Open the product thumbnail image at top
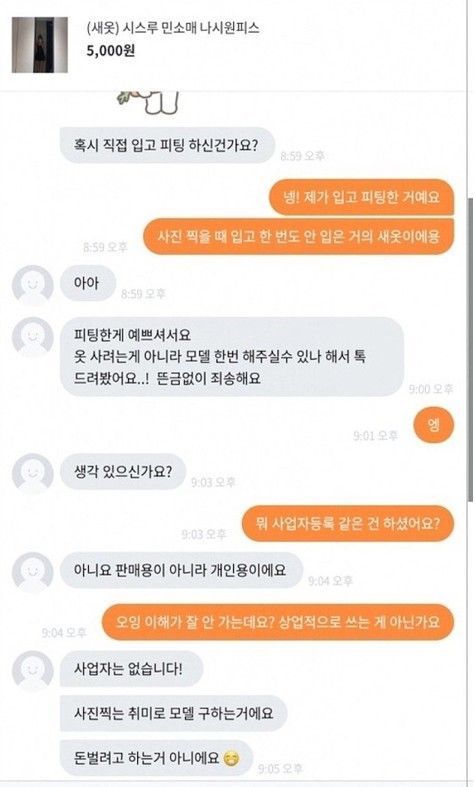The image size is (475, 787). point(40,45)
